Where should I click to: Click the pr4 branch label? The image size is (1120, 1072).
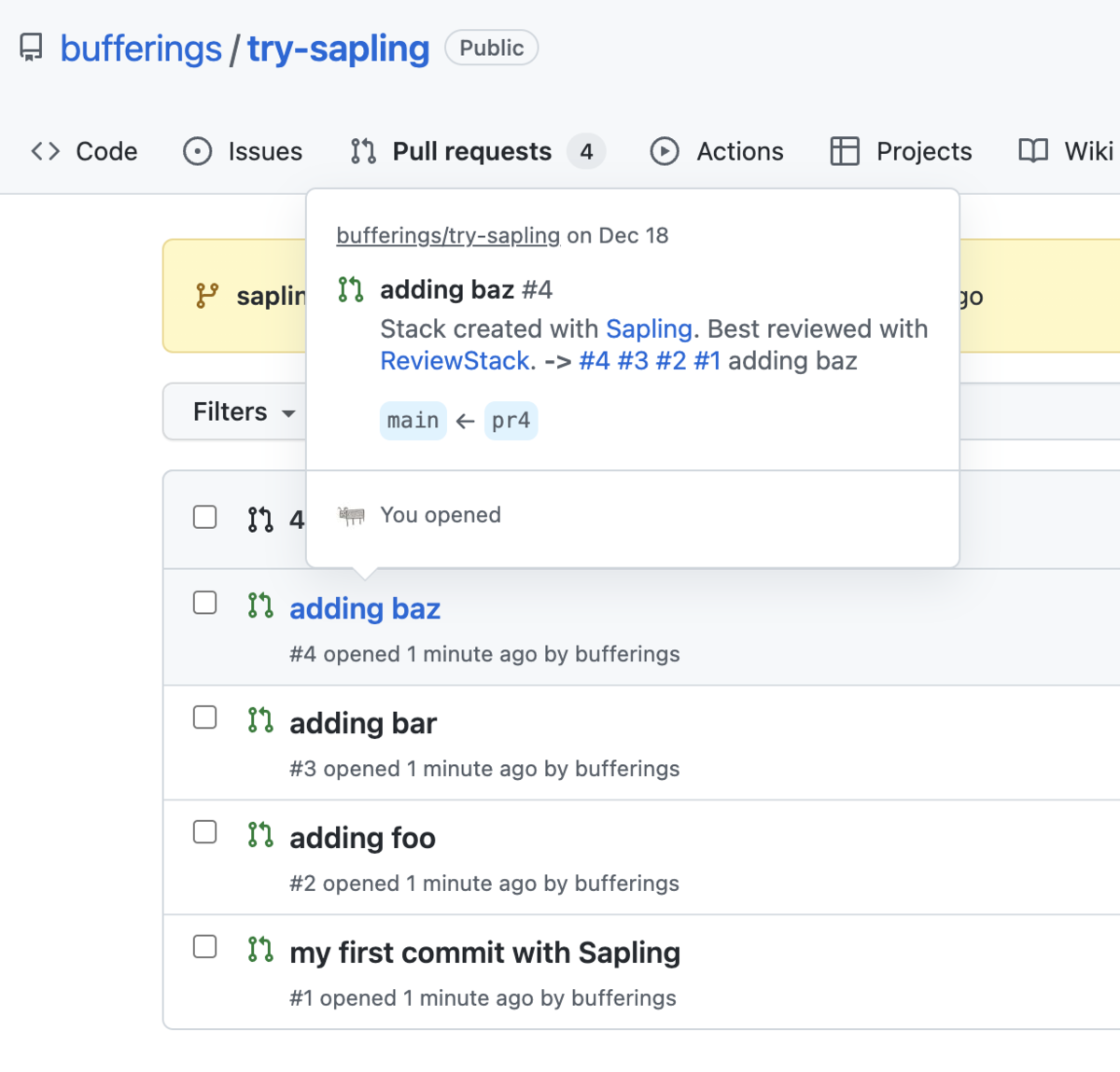(x=511, y=421)
